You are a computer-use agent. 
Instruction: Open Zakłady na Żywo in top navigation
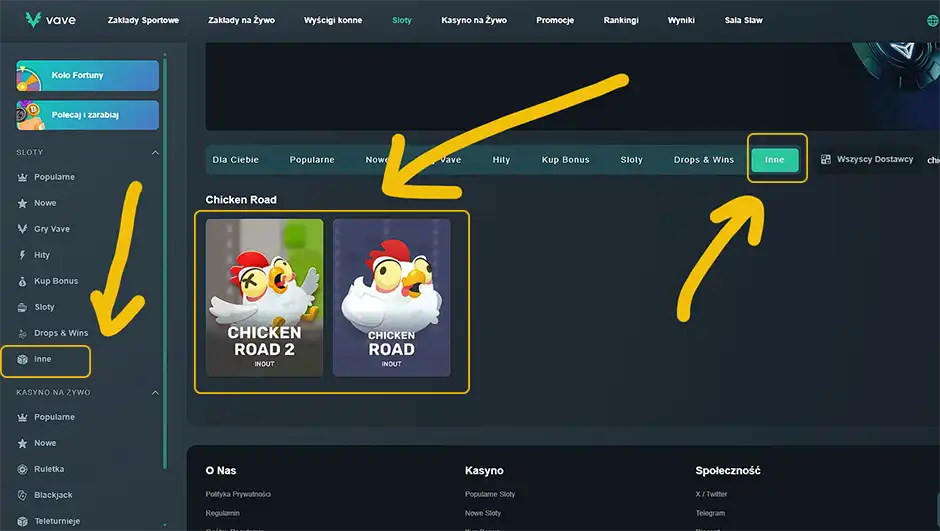(242, 20)
